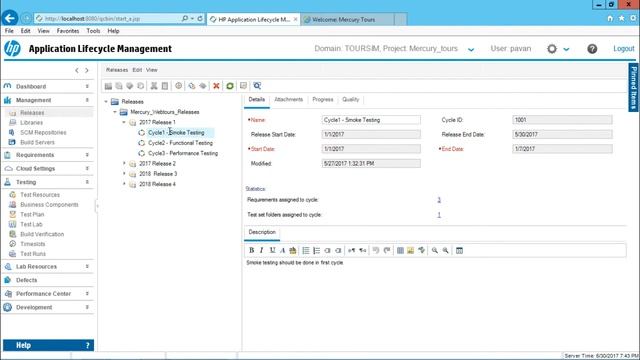Click the red X Delete icon

(x=216, y=86)
